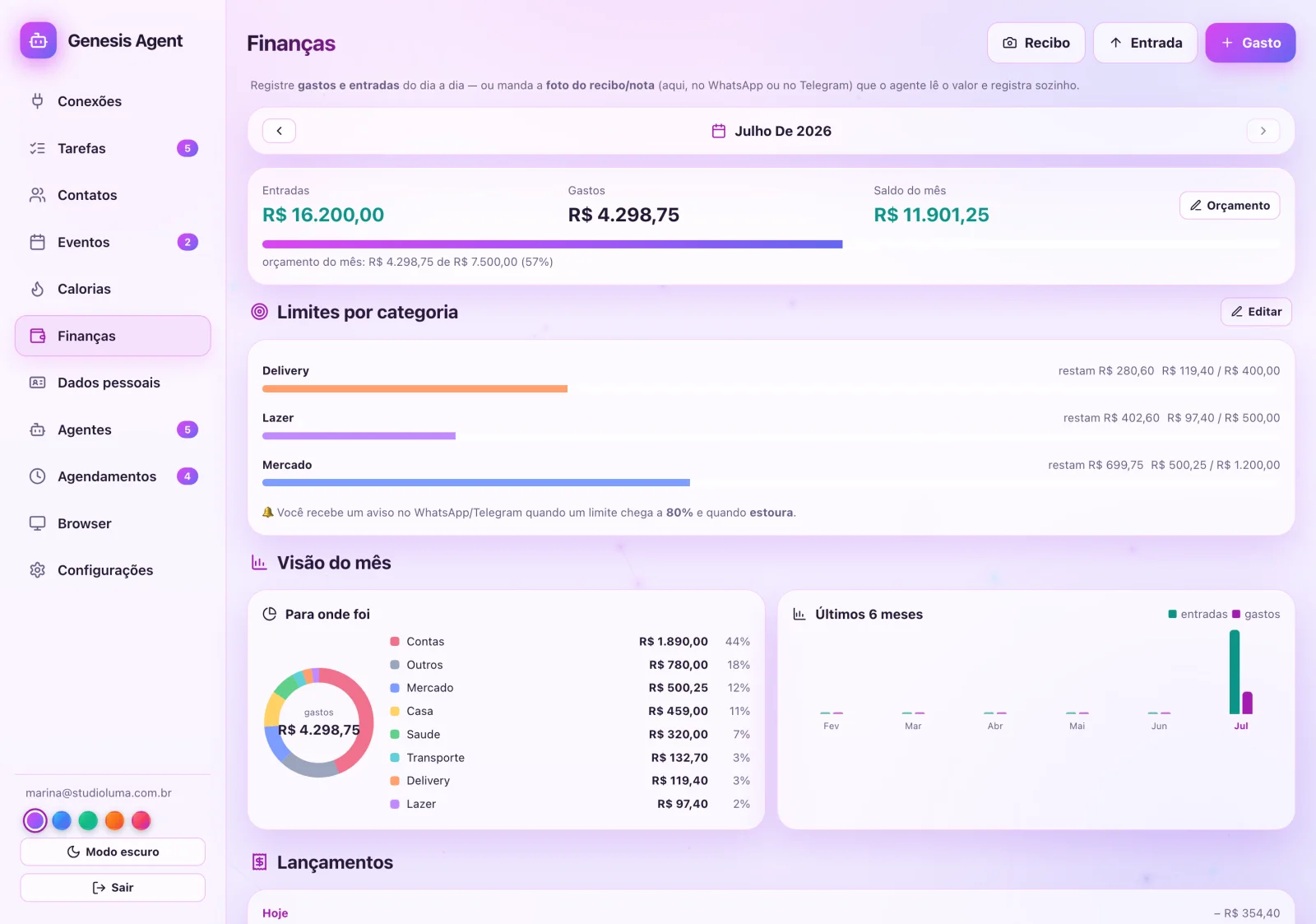Click the Tarefas badge showing 5
Viewport: 1316px width, 924px height.
pyautogui.click(x=188, y=148)
